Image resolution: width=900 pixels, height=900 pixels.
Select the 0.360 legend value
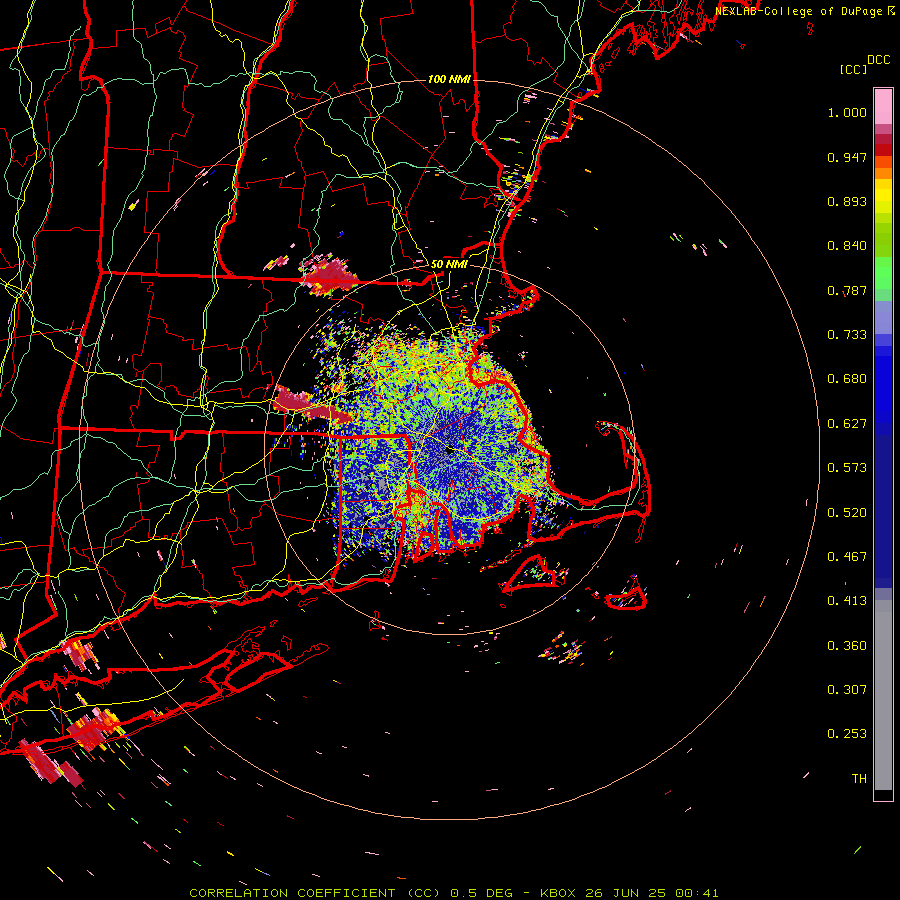(847, 646)
